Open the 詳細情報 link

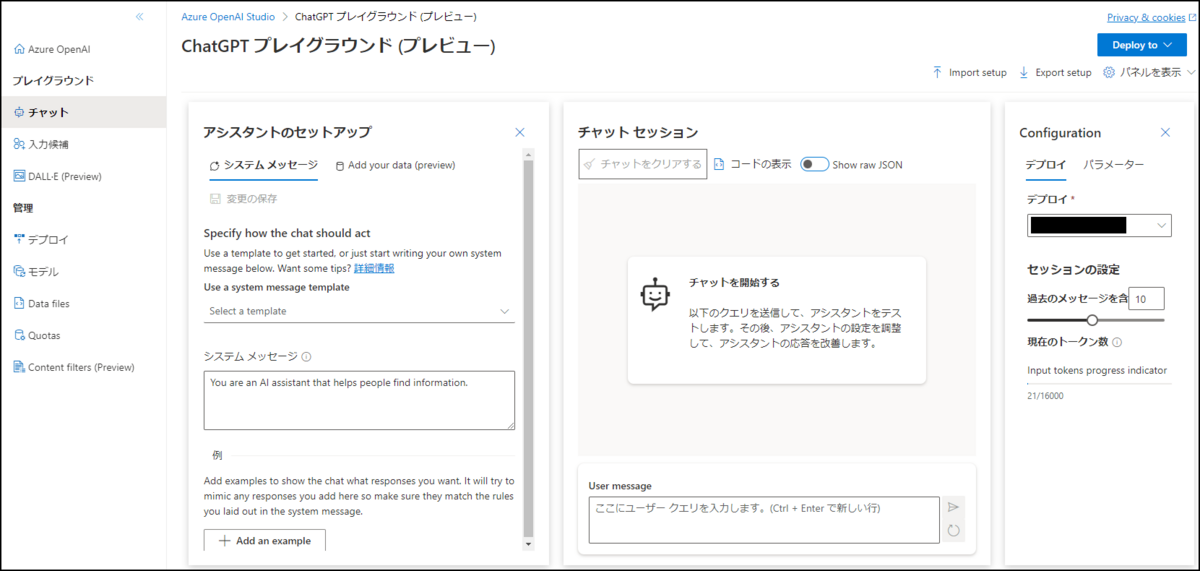click(374, 268)
